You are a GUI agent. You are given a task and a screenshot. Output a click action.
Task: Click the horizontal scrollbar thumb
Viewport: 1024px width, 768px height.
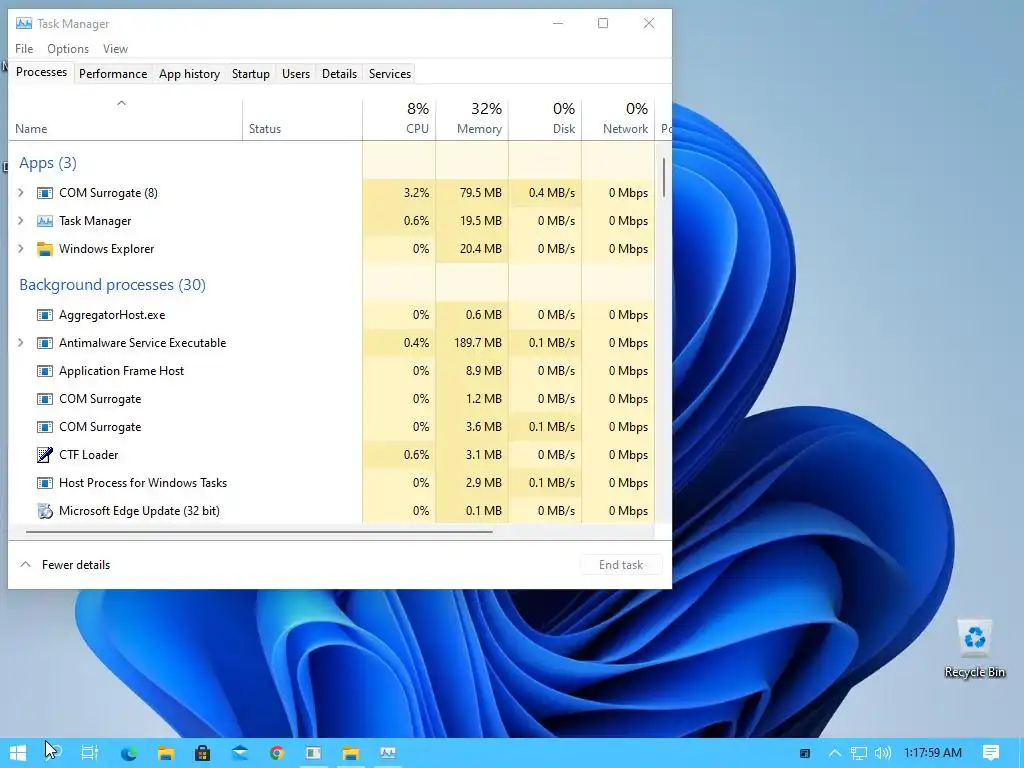(259, 532)
